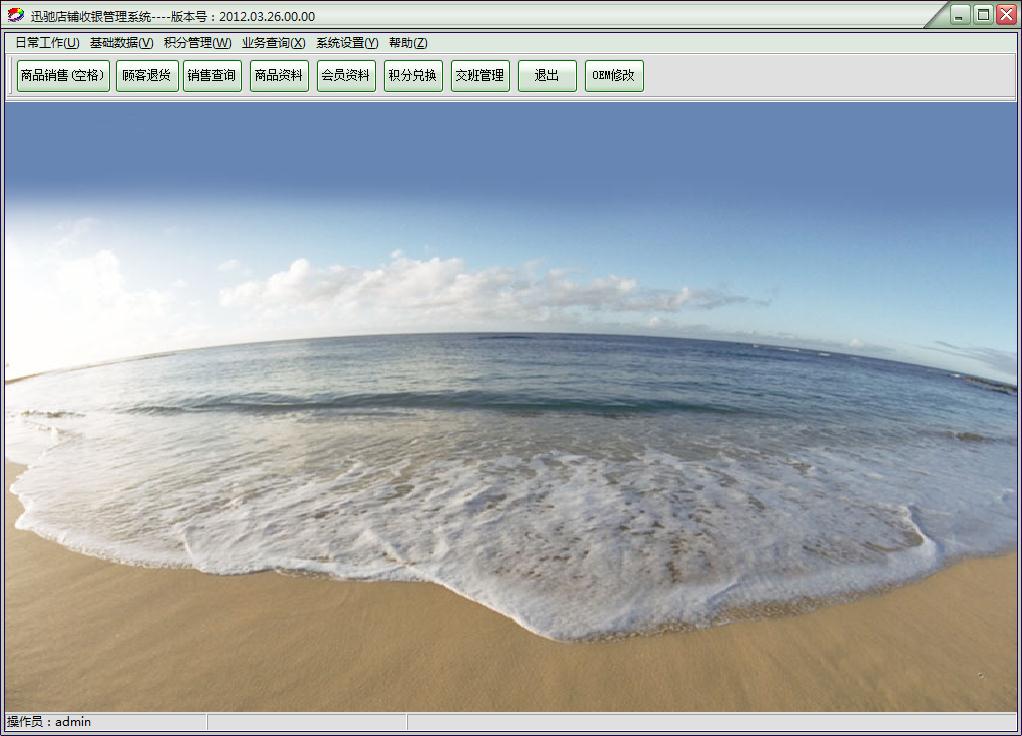This screenshot has width=1022, height=736.
Task: Expand the 系统设置(Y) menu
Action: click(347, 43)
